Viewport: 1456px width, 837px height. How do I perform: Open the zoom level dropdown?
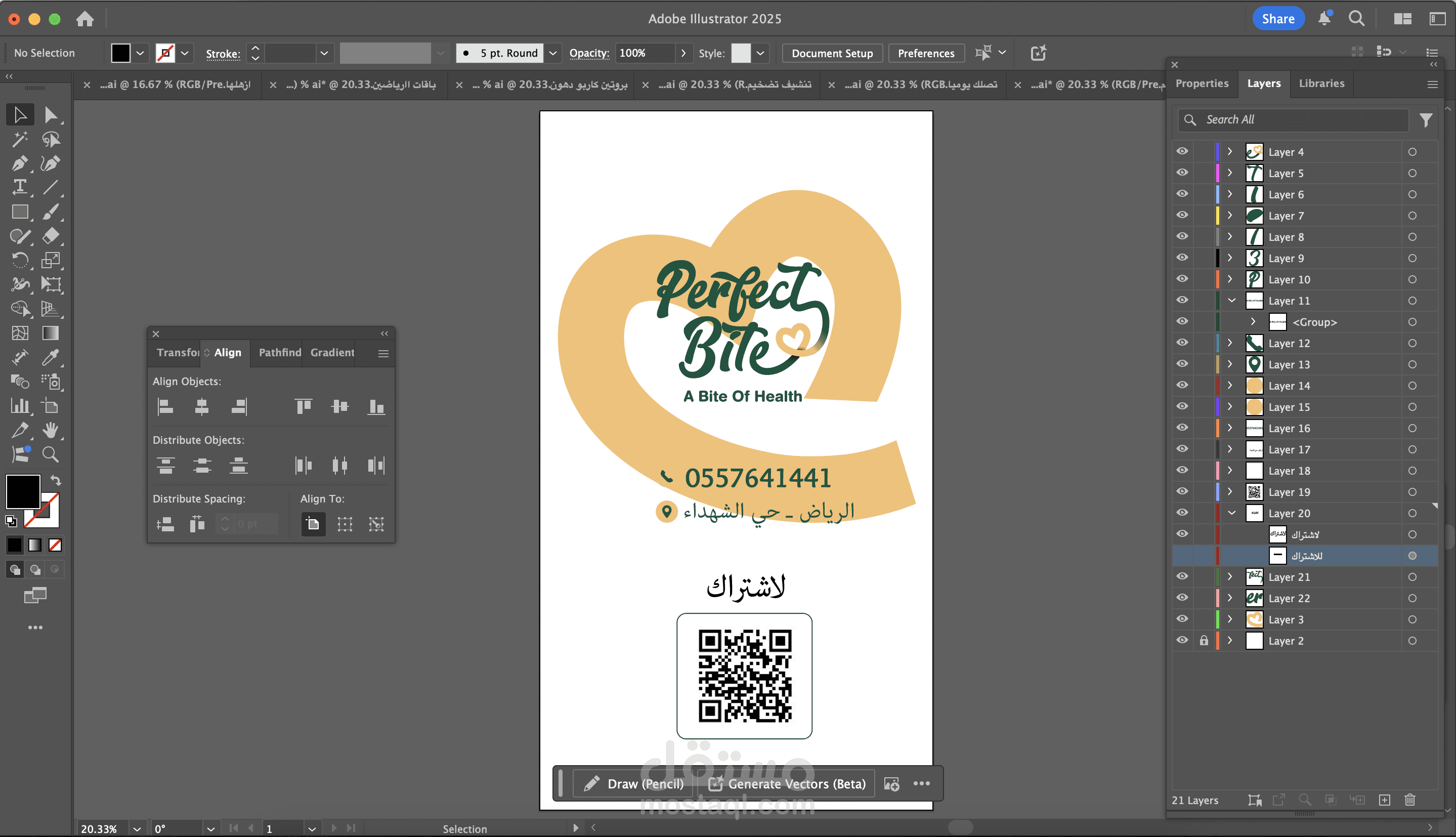(x=137, y=828)
